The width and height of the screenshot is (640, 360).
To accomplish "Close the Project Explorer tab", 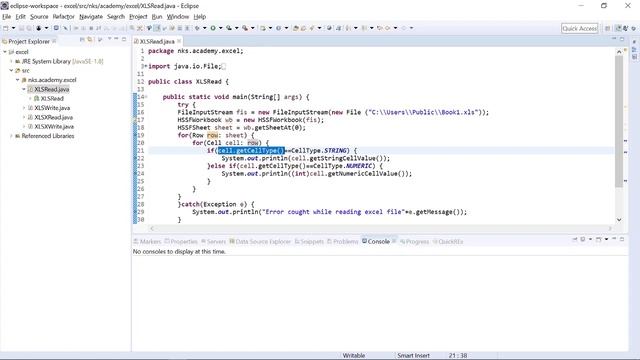I will (x=54, y=41).
